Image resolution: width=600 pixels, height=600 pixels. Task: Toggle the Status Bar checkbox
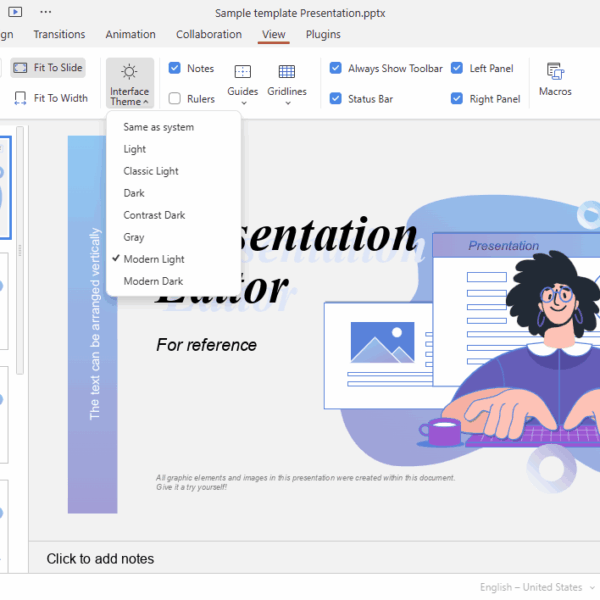(x=336, y=98)
